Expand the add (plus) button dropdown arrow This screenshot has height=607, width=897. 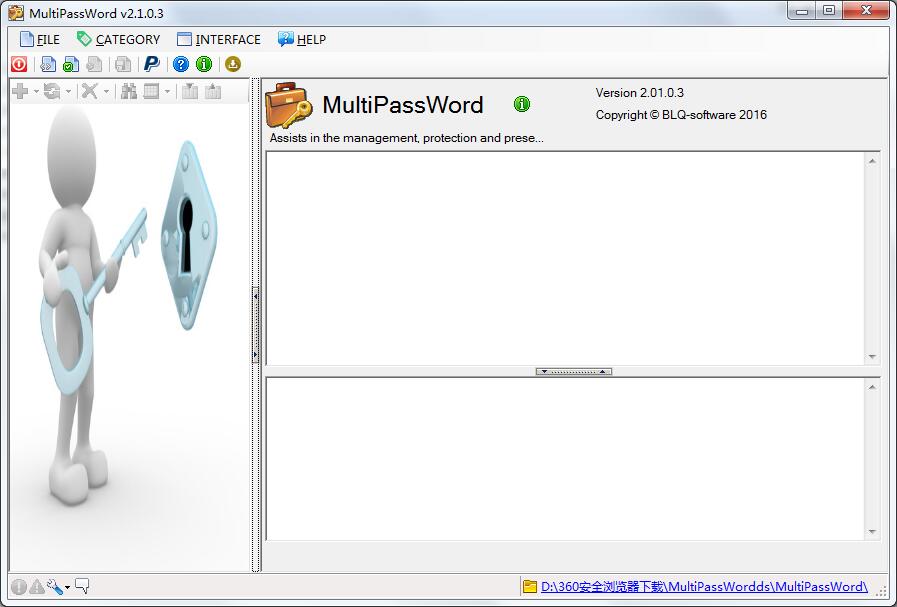pos(37,92)
